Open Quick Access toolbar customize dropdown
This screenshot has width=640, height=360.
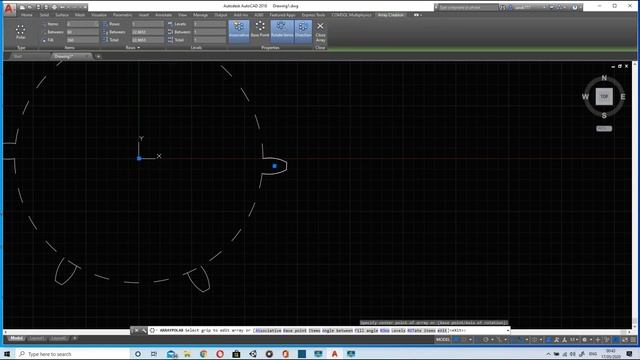(85, 7)
